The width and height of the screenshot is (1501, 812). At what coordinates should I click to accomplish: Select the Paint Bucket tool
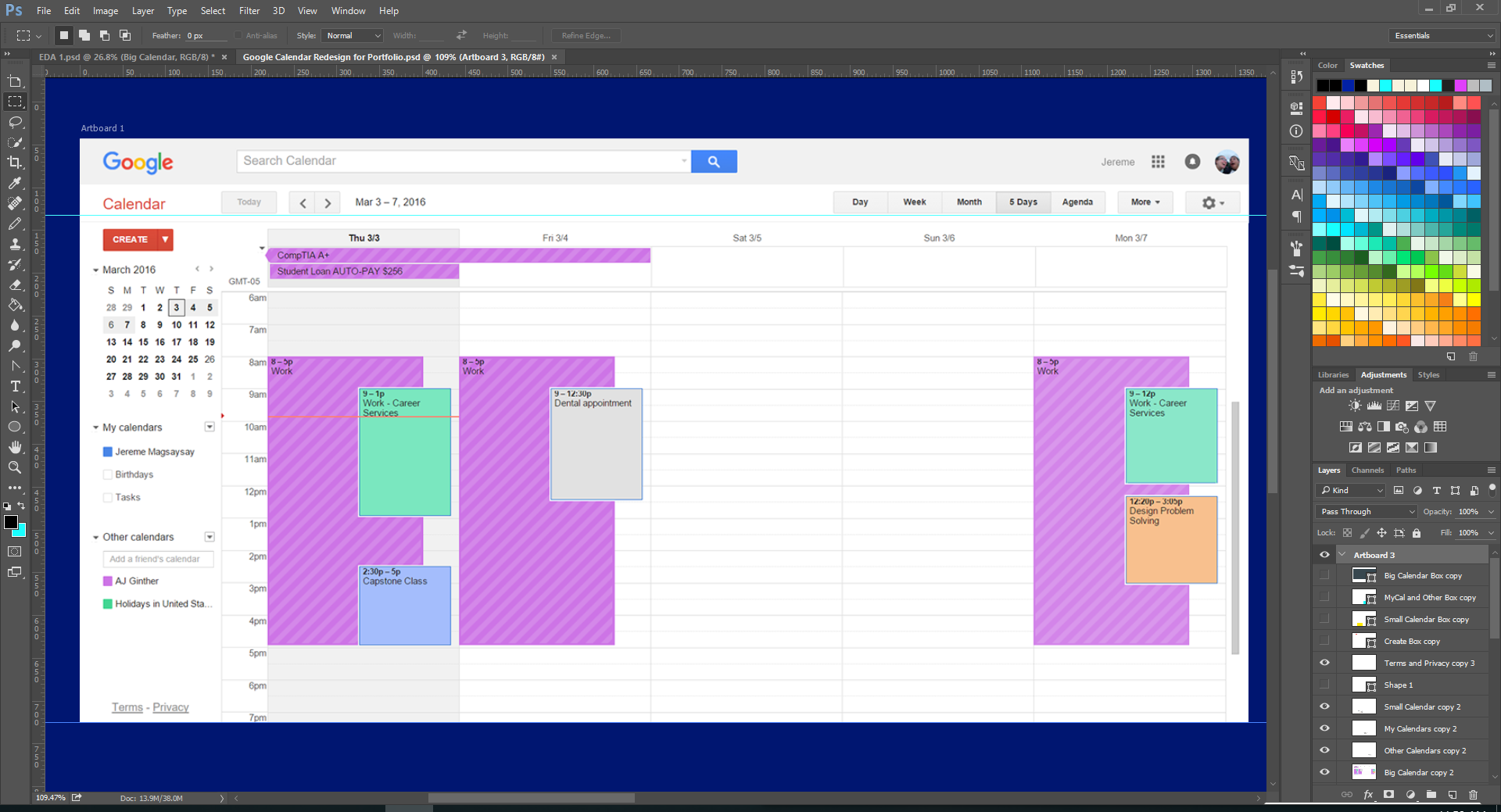15,305
